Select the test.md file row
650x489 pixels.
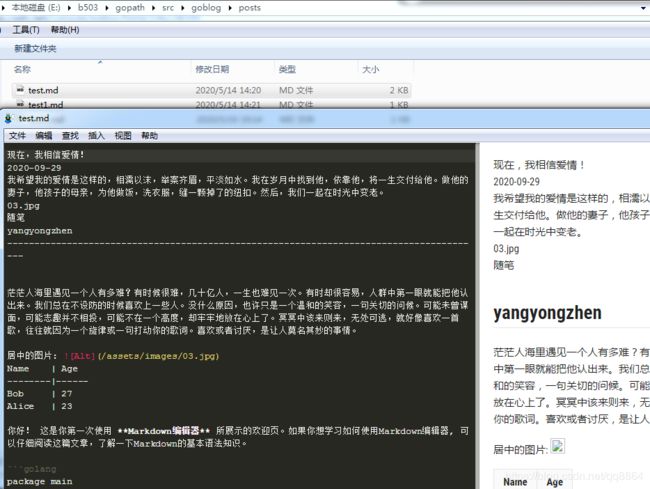click(x=211, y=90)
